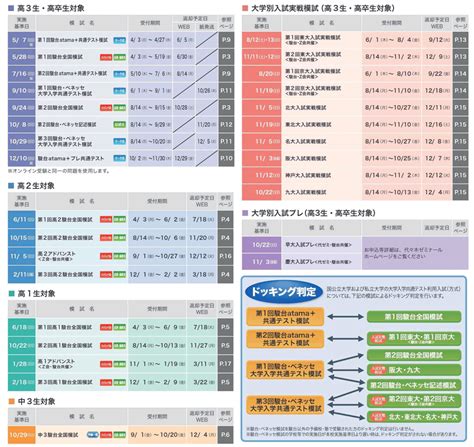Click green box "第1回駿台全国模試" in the docking diagram
This screenshot has width=474, height=447.
pyautogui.click(x=414, y=317)
